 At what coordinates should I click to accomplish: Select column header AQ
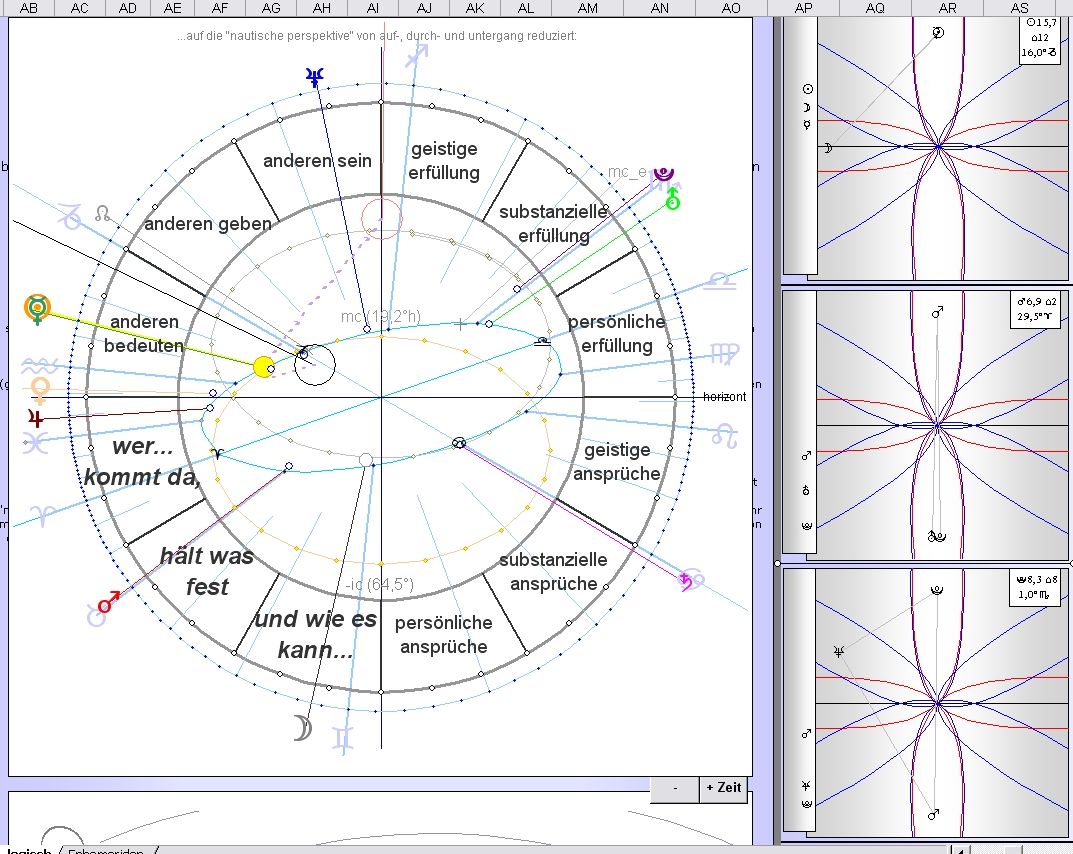(x=875, y=8)
